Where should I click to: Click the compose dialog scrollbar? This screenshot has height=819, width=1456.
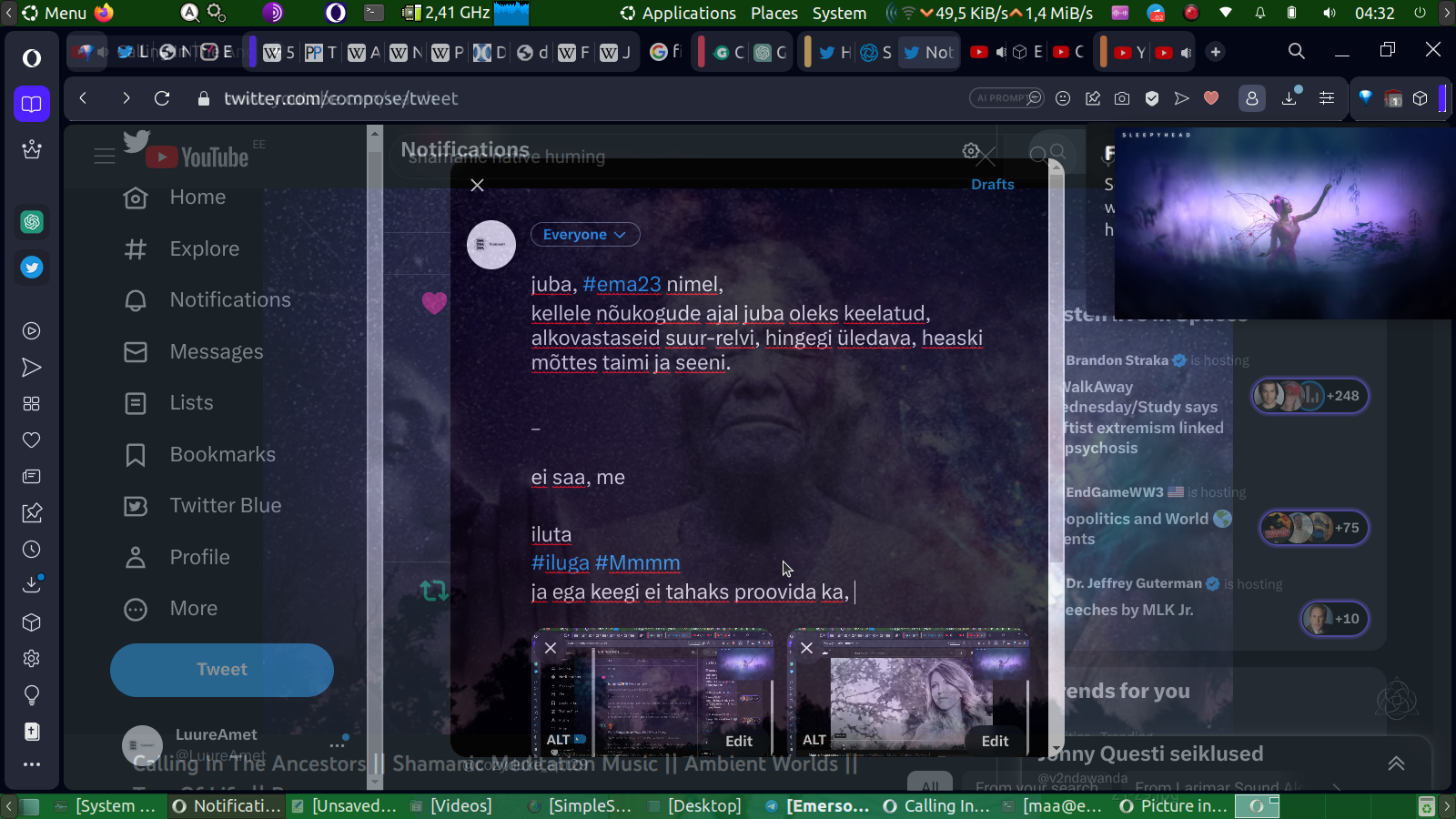pos(1056,455)
